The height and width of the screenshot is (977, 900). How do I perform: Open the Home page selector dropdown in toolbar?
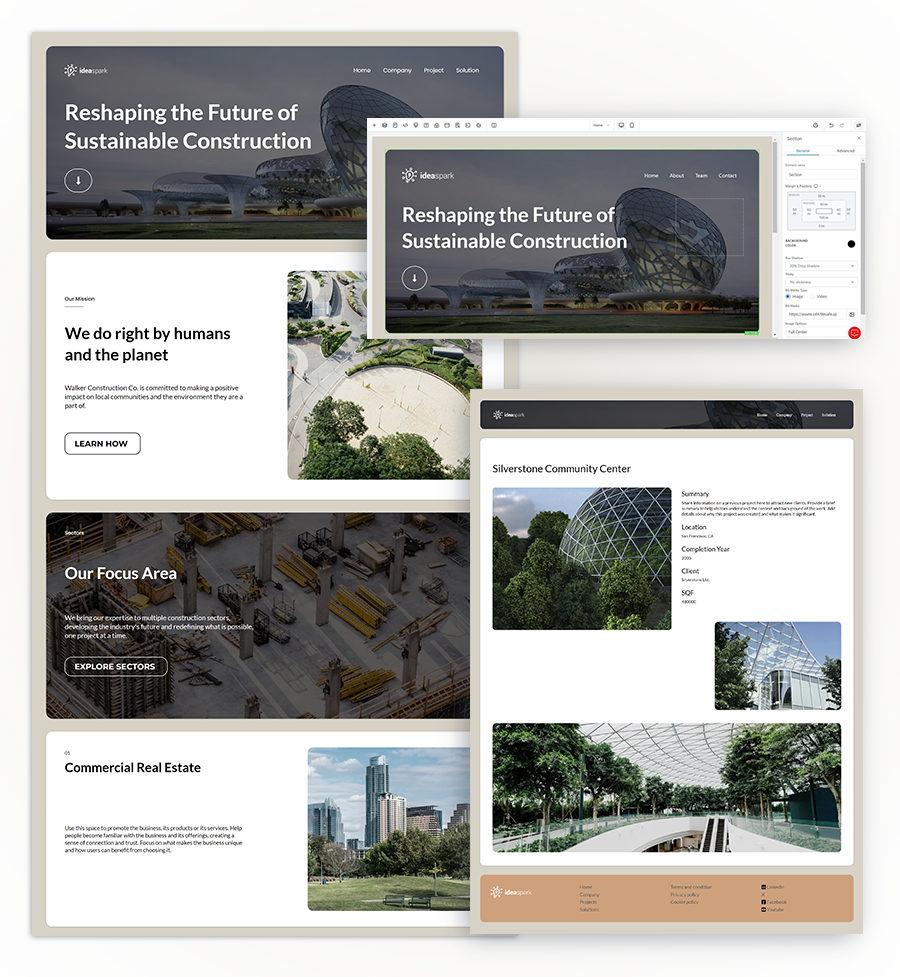coord(601,125)
